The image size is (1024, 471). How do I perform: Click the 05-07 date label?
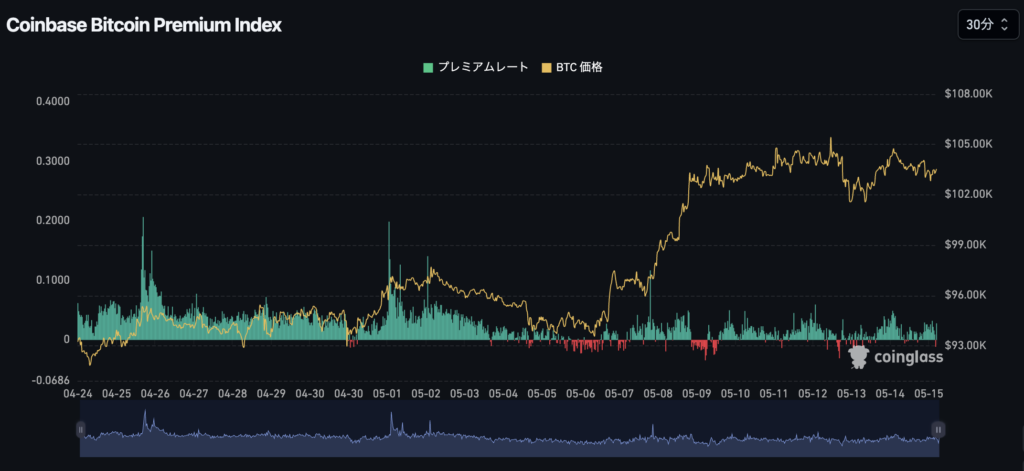[x=618, y=394]
